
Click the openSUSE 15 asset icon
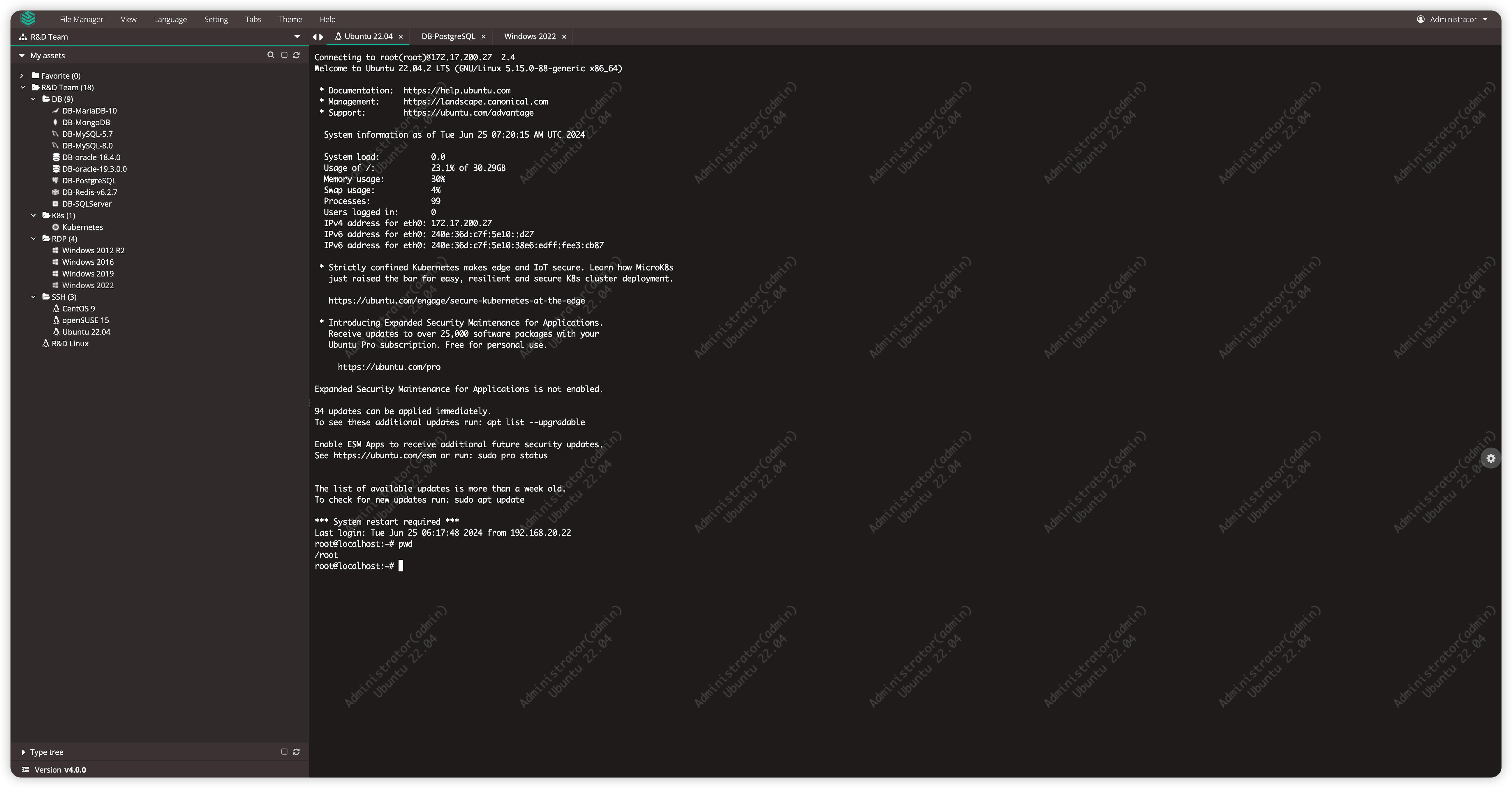pos(56,320)
